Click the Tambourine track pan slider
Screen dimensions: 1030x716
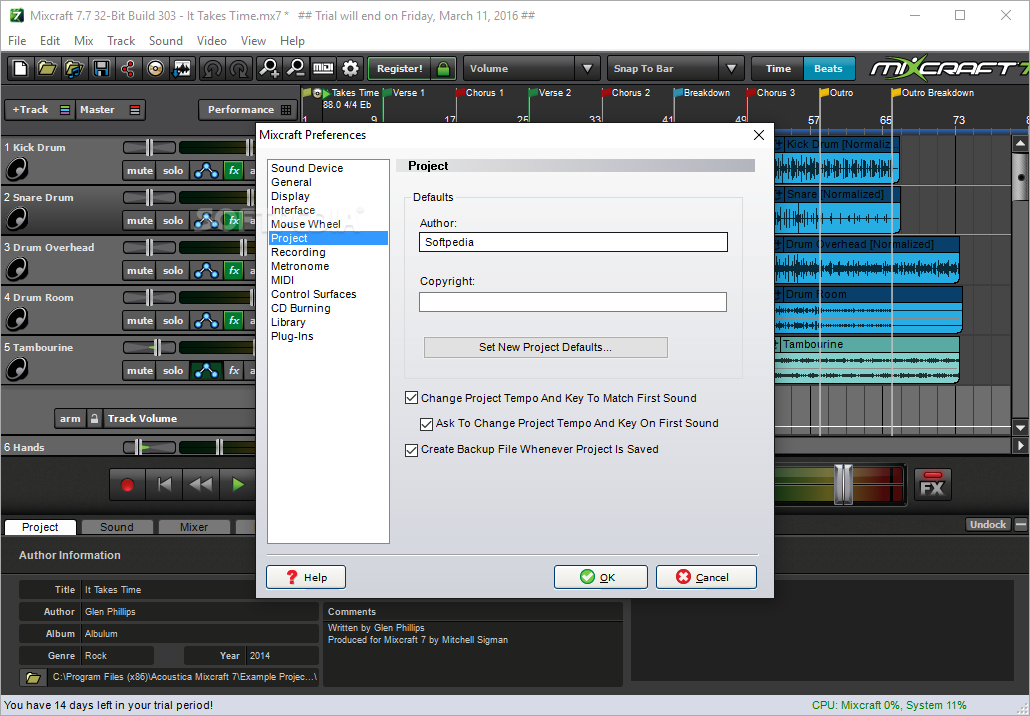pos(150,347)
